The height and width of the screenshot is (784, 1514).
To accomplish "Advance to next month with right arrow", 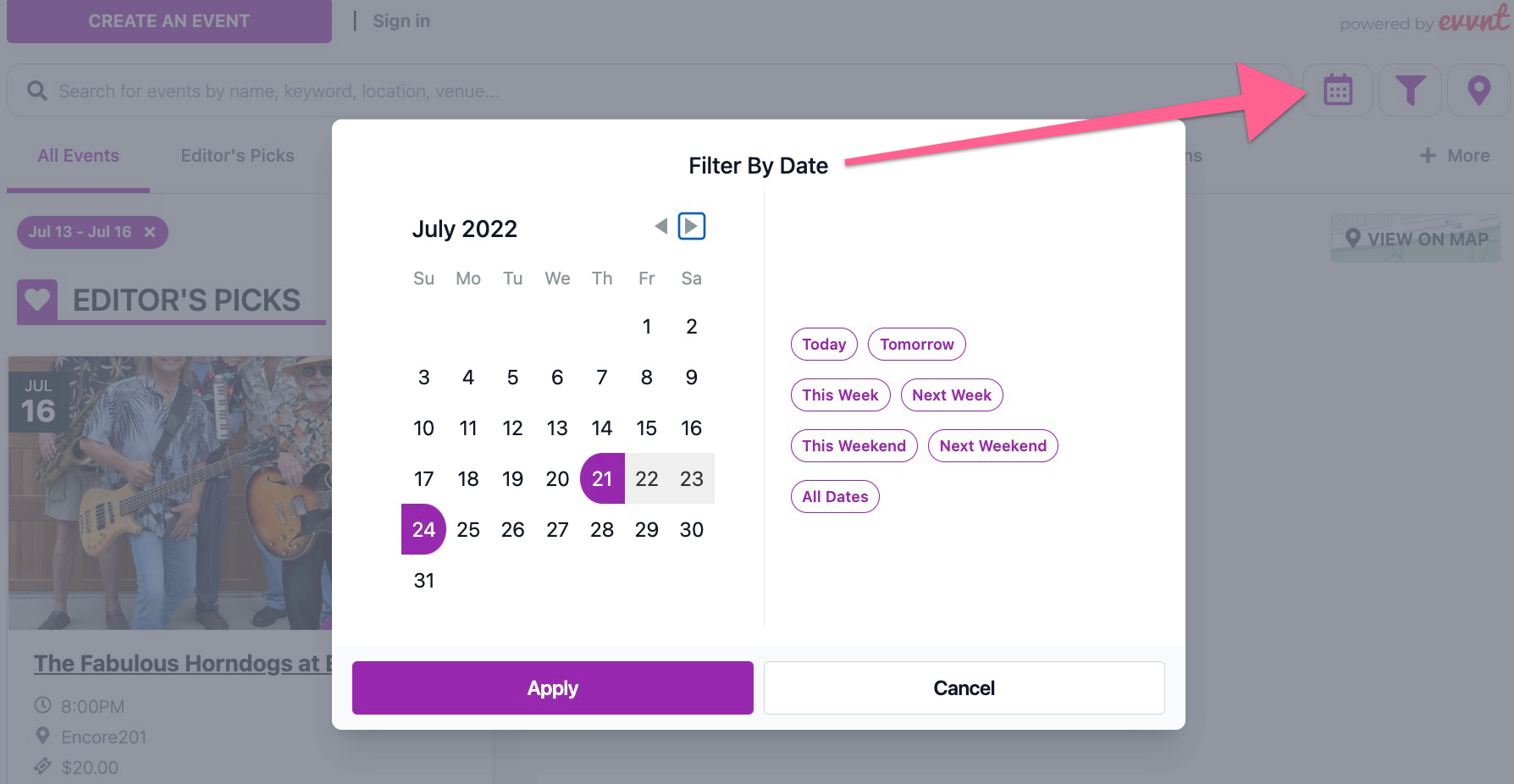I will pos(692,226).
